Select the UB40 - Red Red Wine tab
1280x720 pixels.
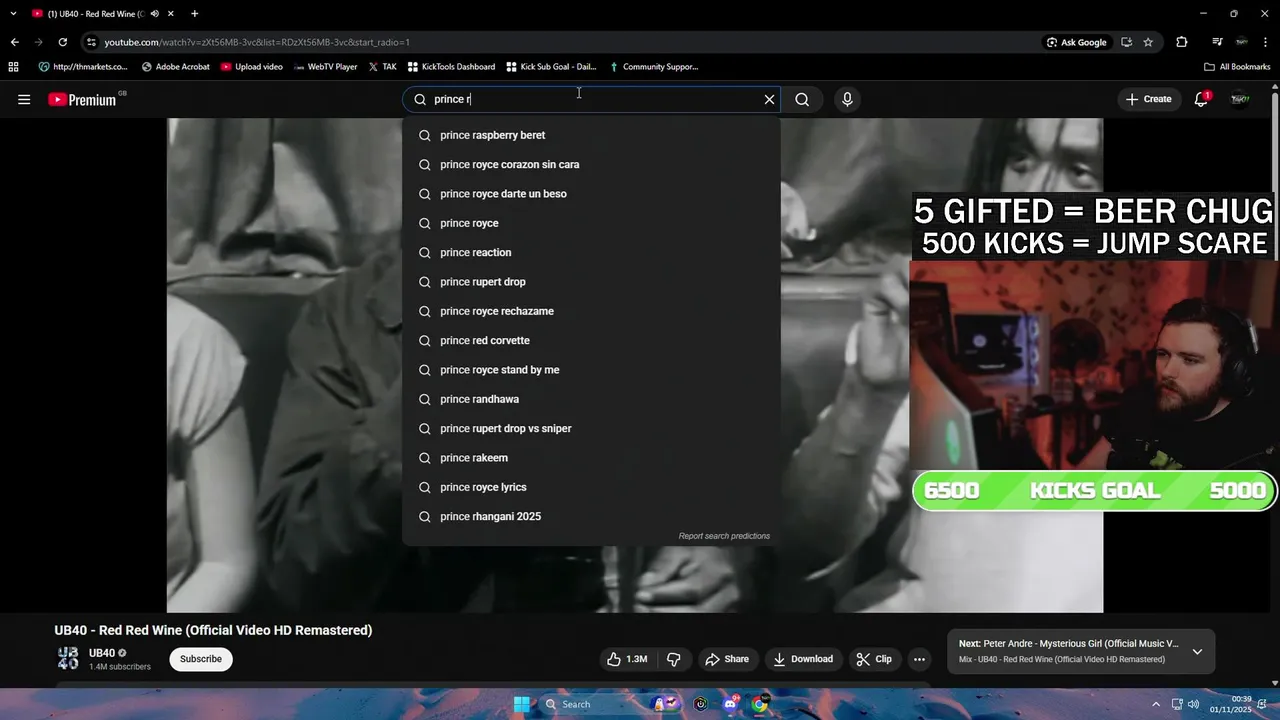(103, 14)
